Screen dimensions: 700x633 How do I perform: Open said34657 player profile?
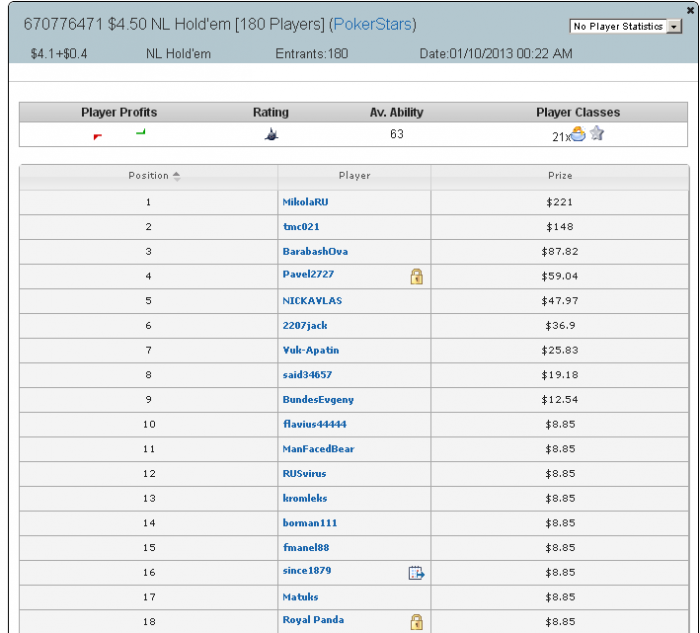(307, 375)
